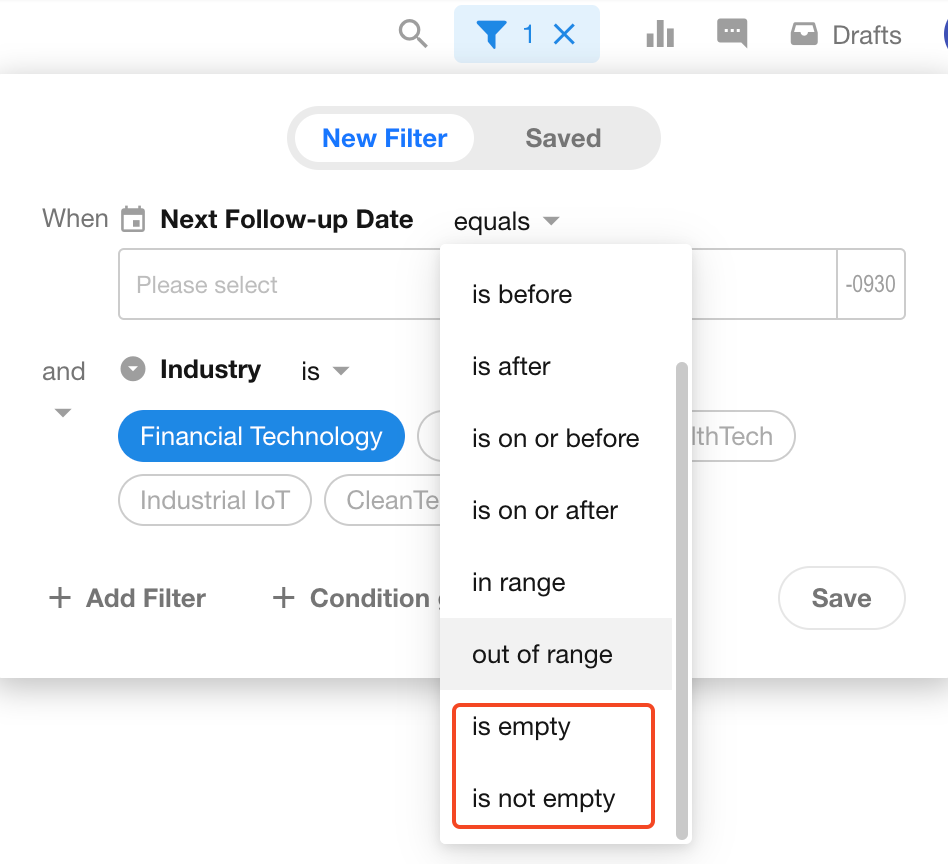Click the calendar icon beside Next Follow-up Date
The width and height of the screenshot is (948, 864).
point(133,219)
